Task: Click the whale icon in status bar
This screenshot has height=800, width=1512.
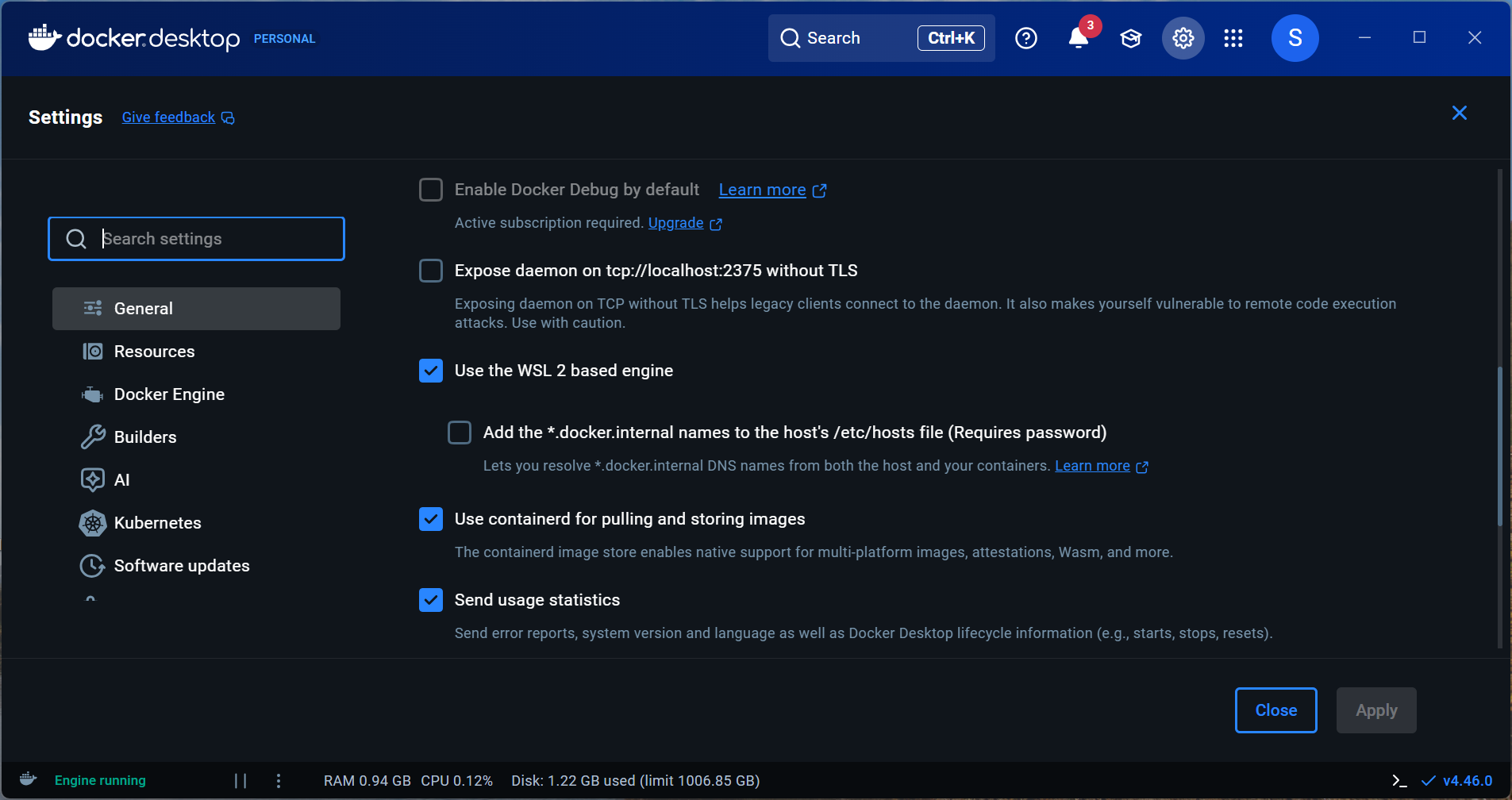Action: coord(29,779)
